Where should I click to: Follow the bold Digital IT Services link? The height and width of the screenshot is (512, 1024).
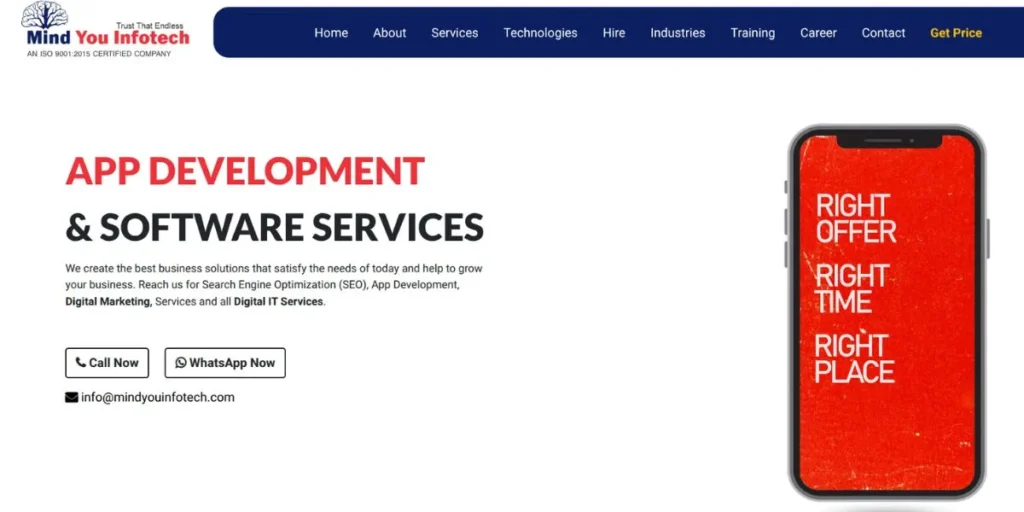click(x=279, y=302)
